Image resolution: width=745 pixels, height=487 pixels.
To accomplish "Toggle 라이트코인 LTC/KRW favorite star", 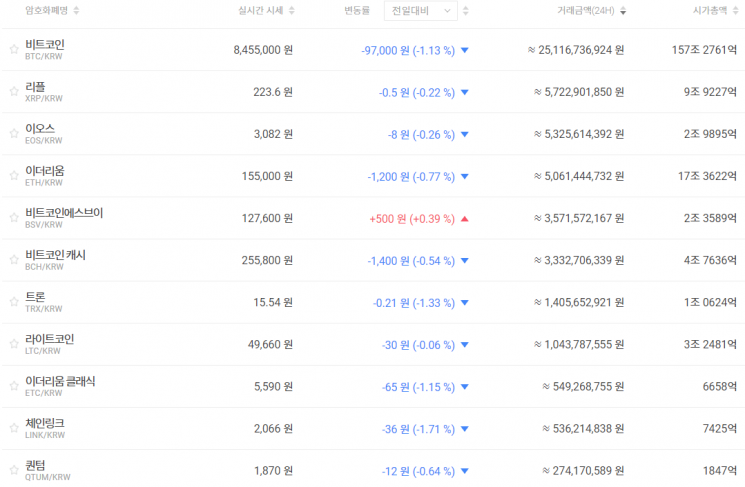I will click(14, 344).
